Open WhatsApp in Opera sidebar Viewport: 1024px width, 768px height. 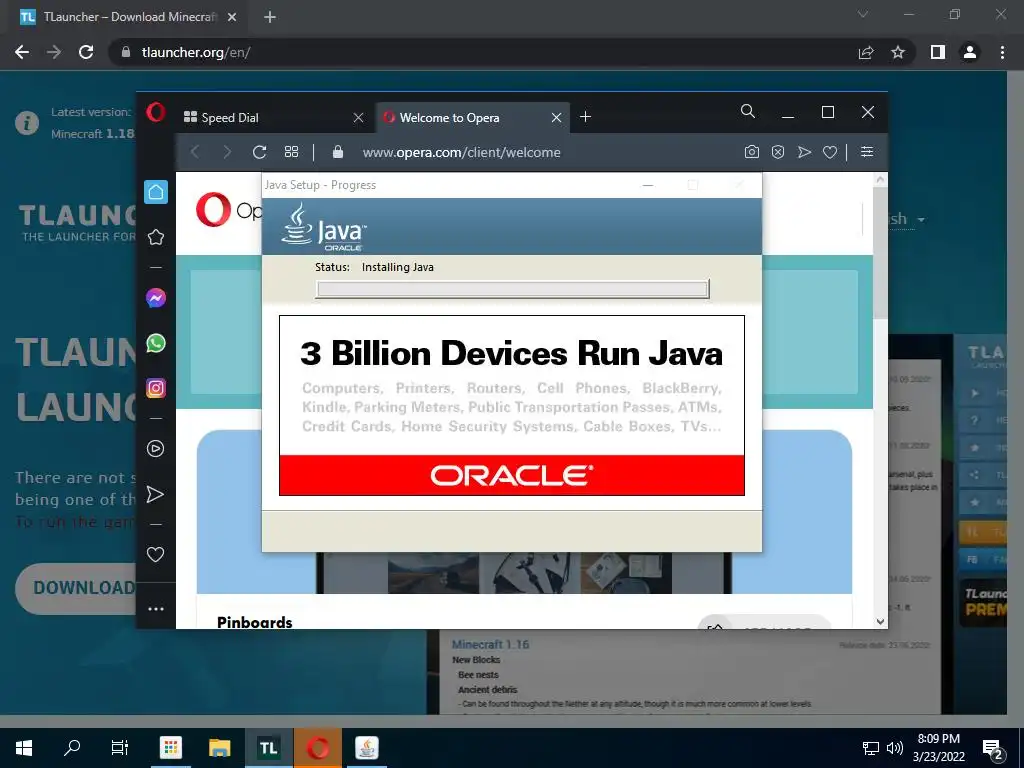tap(155, 343)
